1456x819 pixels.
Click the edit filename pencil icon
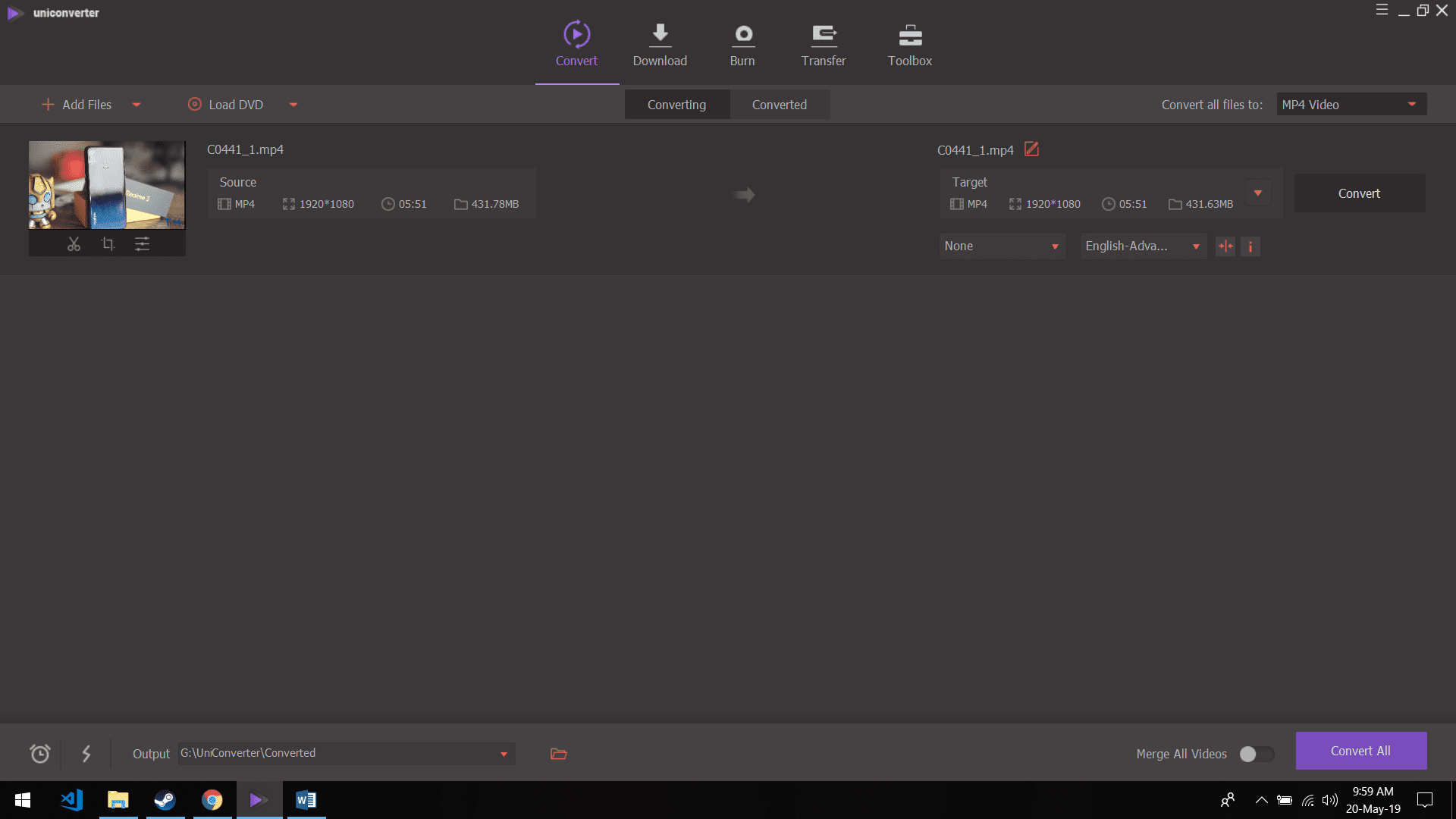tap(1031, 149)
